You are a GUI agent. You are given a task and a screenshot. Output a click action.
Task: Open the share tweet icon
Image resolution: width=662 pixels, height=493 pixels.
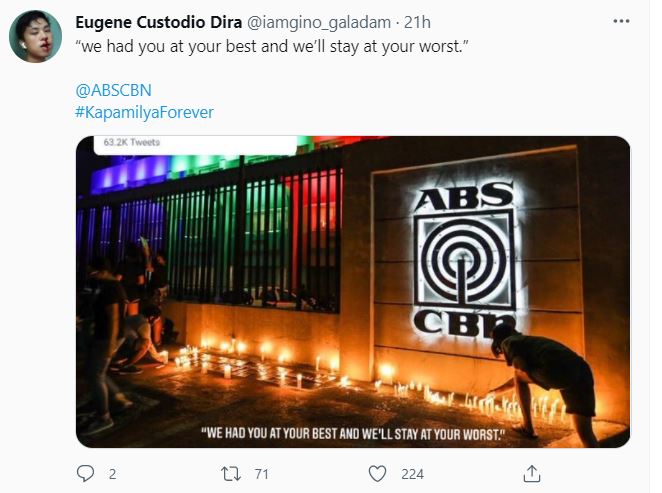pyautogui.click(x=532, y=474)
